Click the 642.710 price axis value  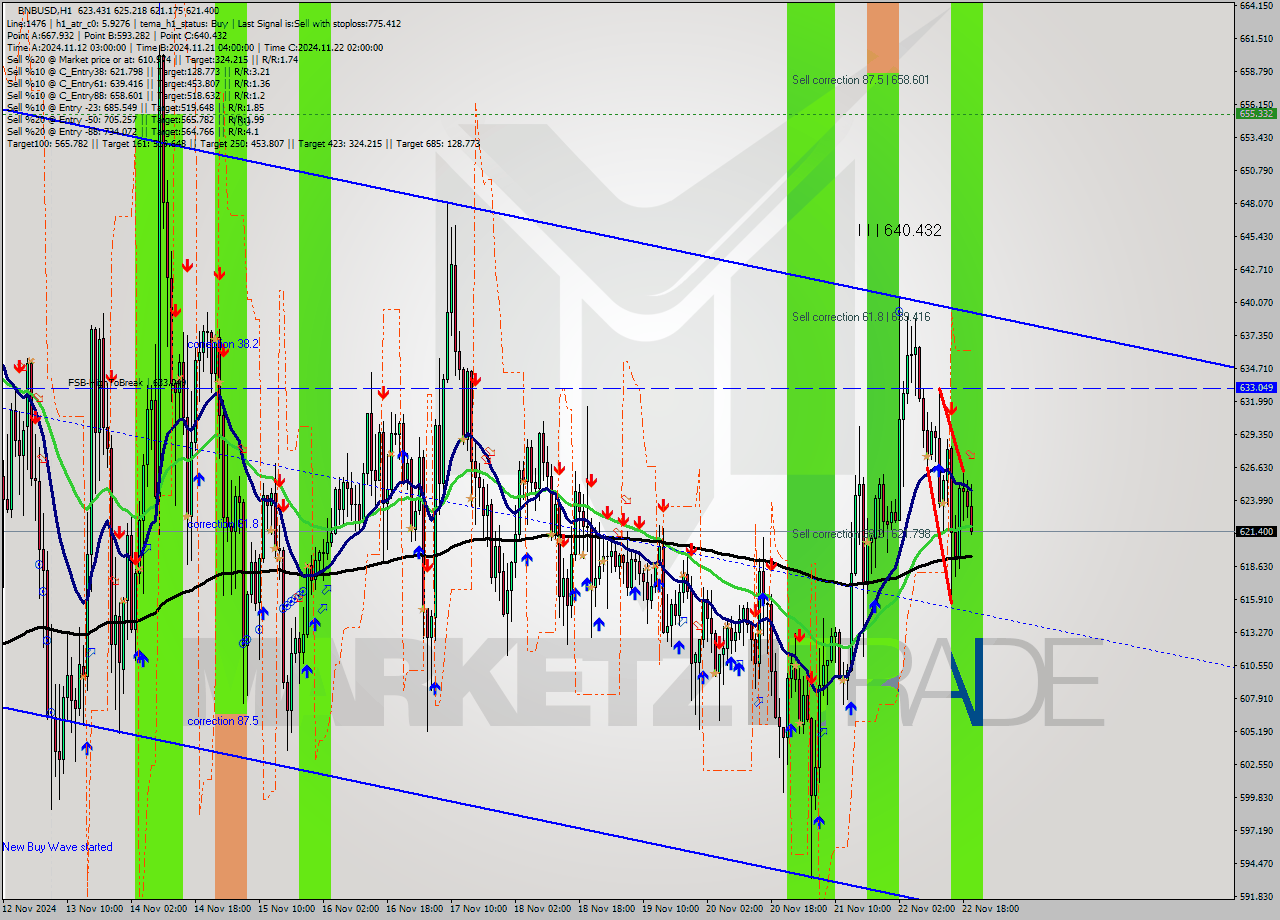click(x=1256, y=269)
